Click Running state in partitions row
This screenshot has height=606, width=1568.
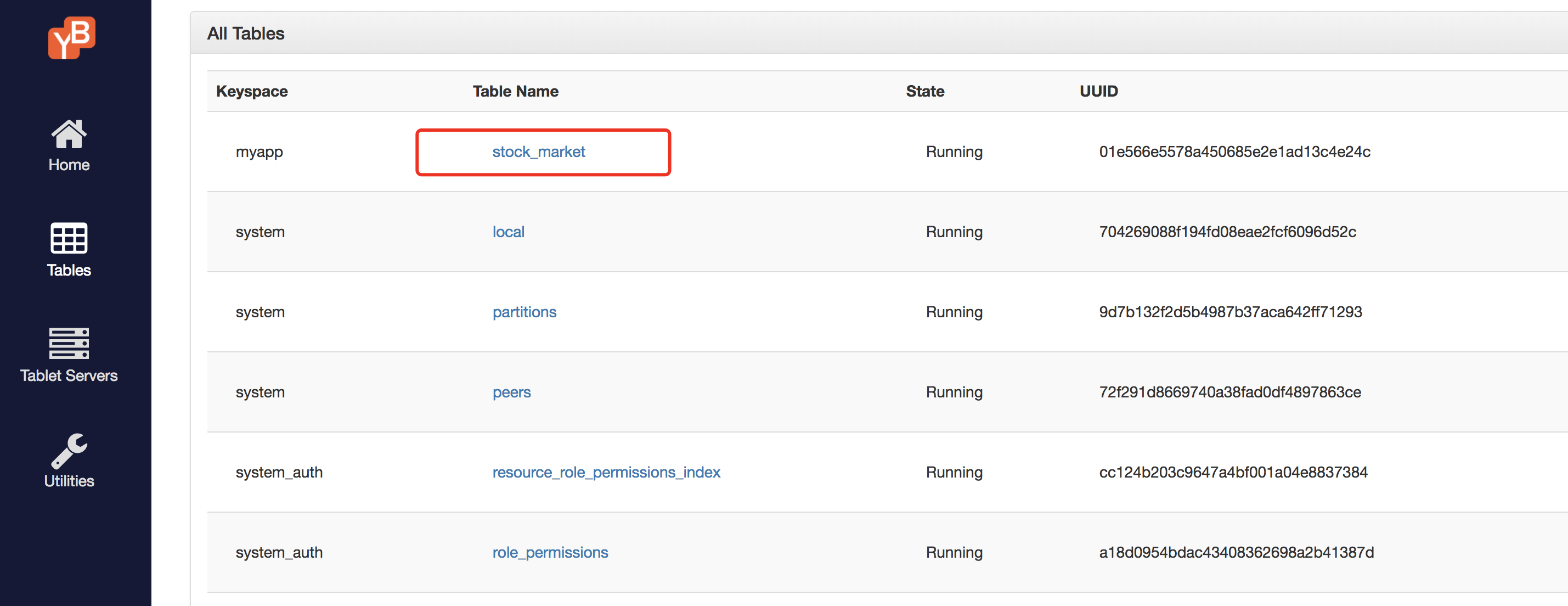click(954, 312)
